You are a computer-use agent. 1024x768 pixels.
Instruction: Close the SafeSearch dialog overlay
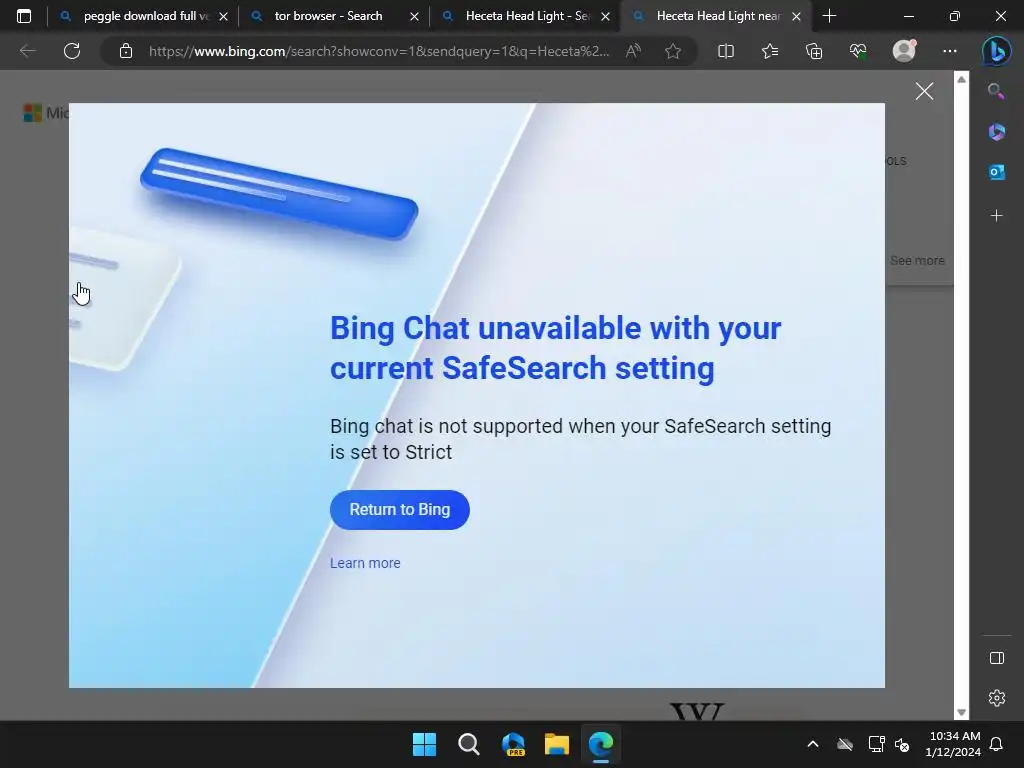(x=924, y=91)
